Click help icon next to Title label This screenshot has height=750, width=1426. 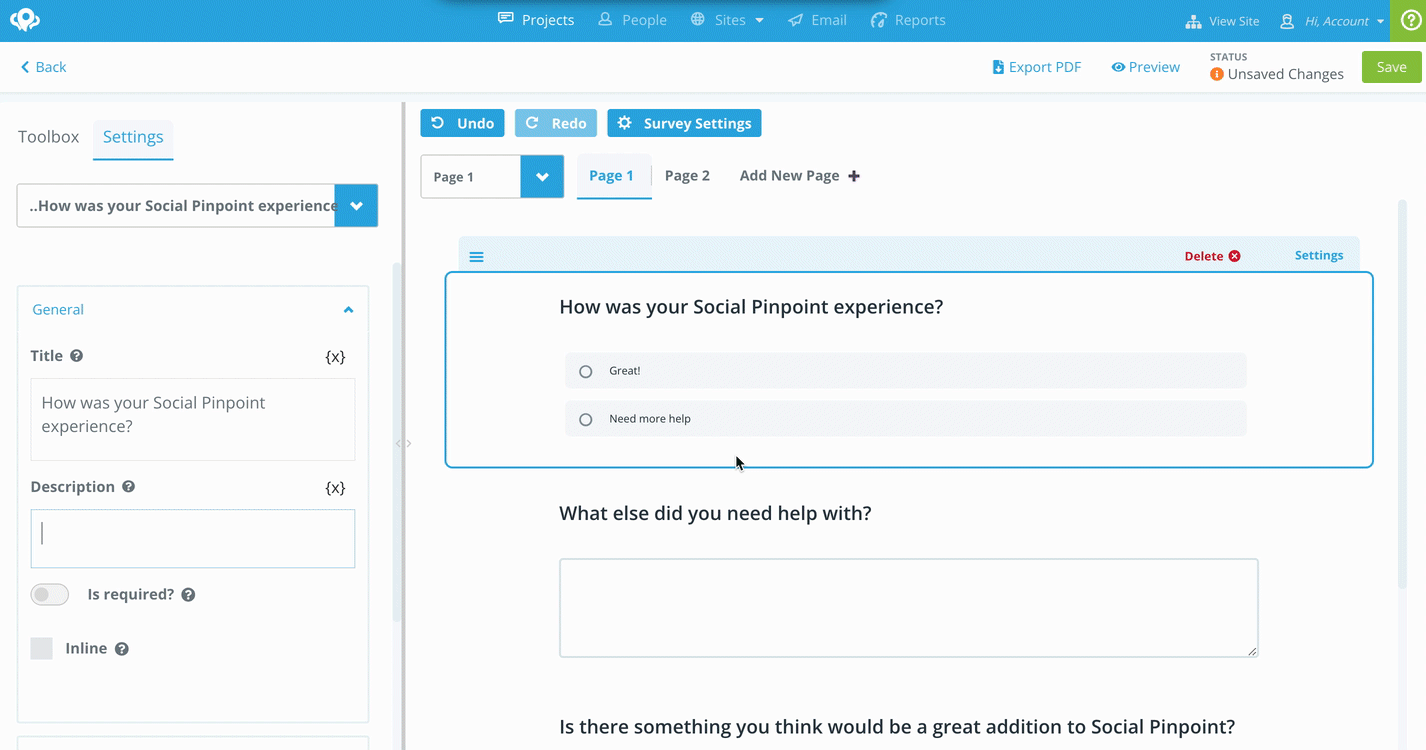[x=77, y=356]
